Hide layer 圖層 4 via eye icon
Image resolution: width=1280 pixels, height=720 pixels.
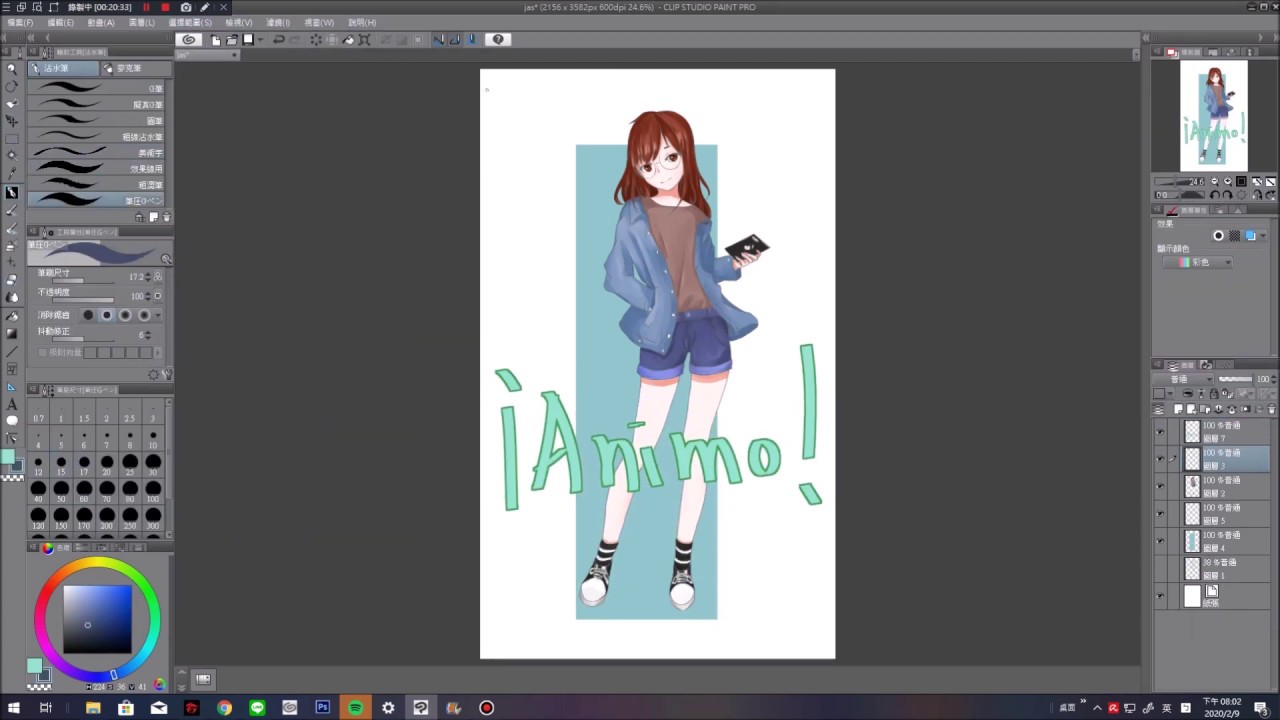coord(1160,541)
